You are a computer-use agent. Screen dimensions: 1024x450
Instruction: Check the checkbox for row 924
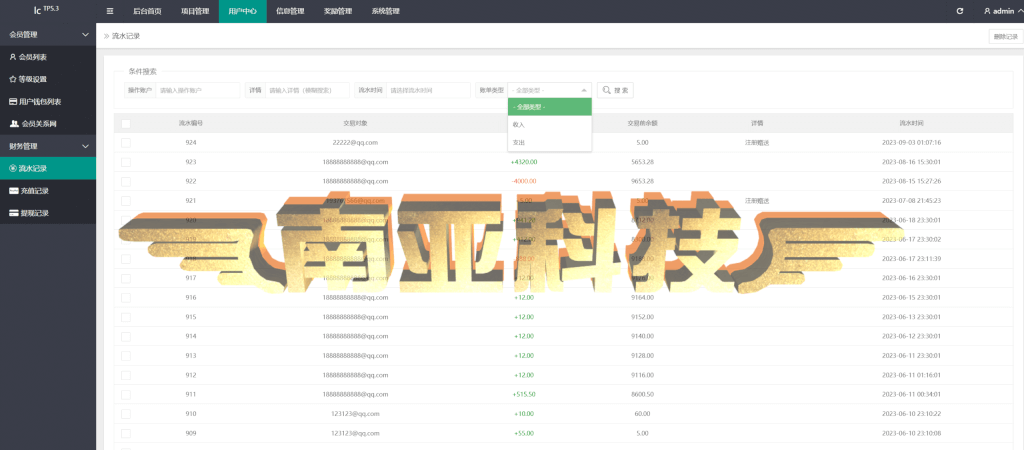[126, 142]
